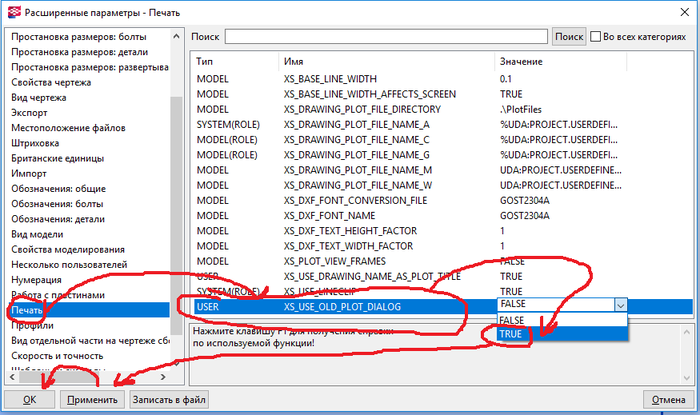This screenshot has height=415, width=700.
Task: Select the Несколько пользователей category
Action: click(x=69, y=264)
